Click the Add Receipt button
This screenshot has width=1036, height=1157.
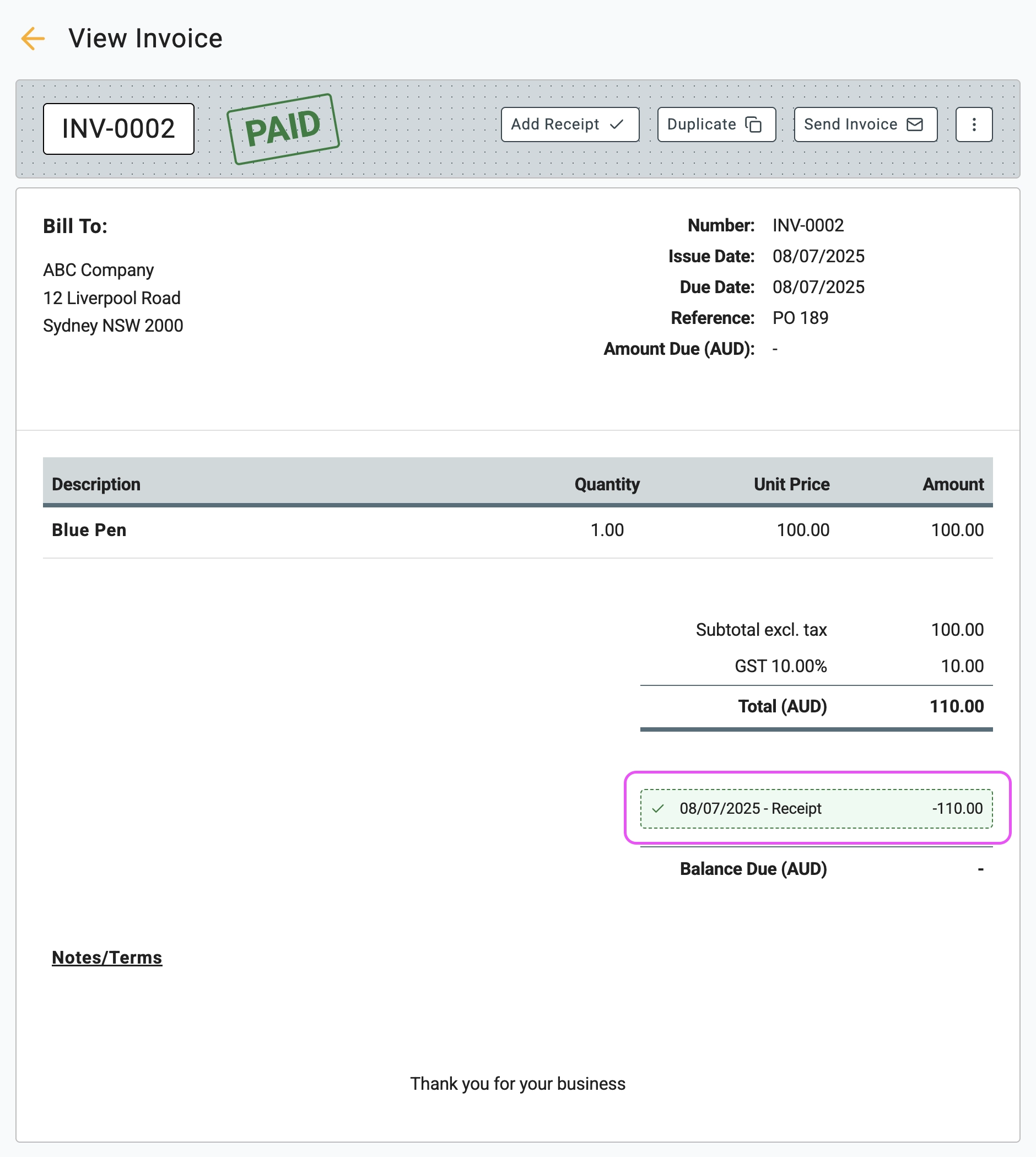(569, 125)
